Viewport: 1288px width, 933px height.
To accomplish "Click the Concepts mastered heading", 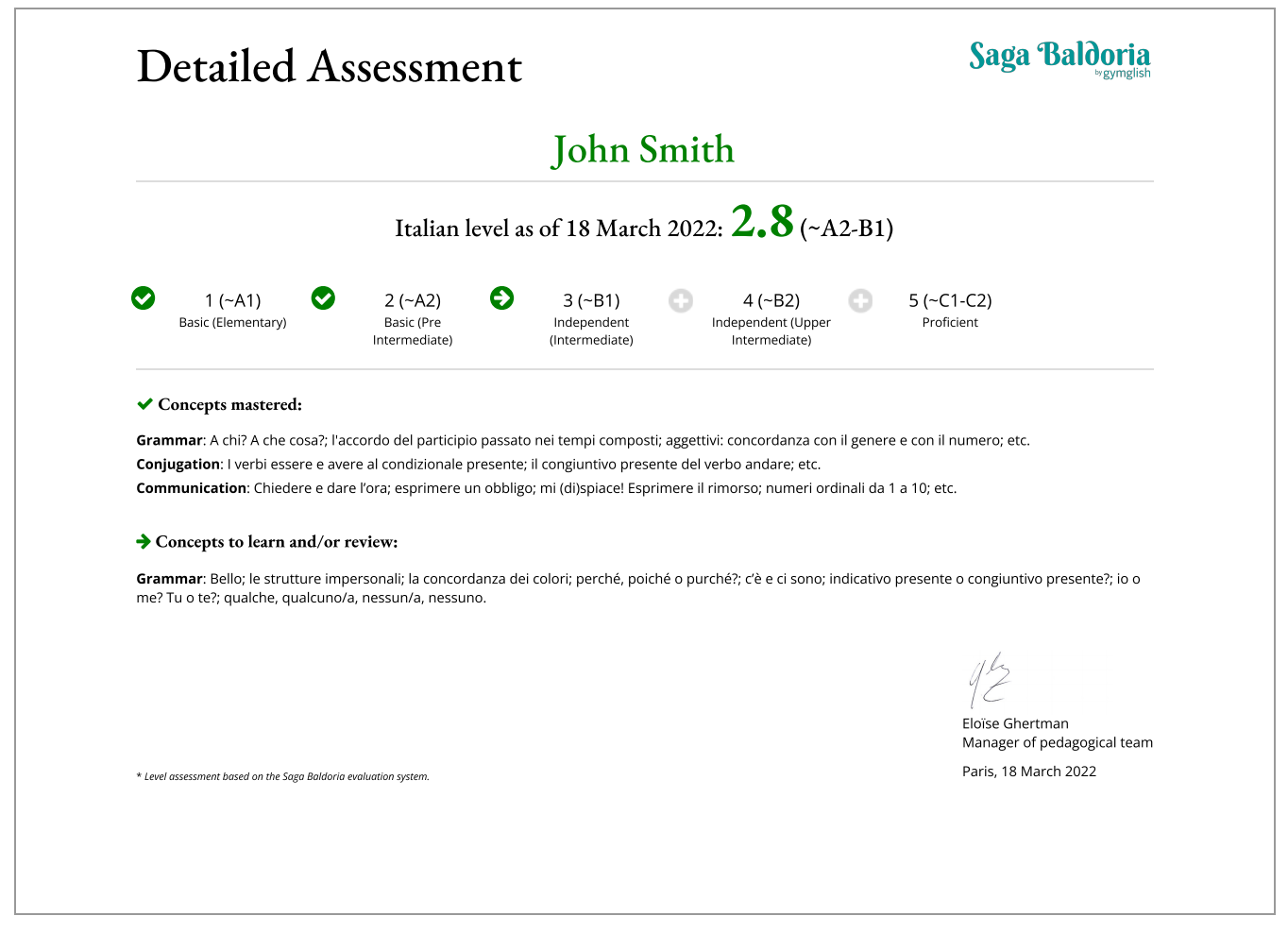I will (229, 404).
